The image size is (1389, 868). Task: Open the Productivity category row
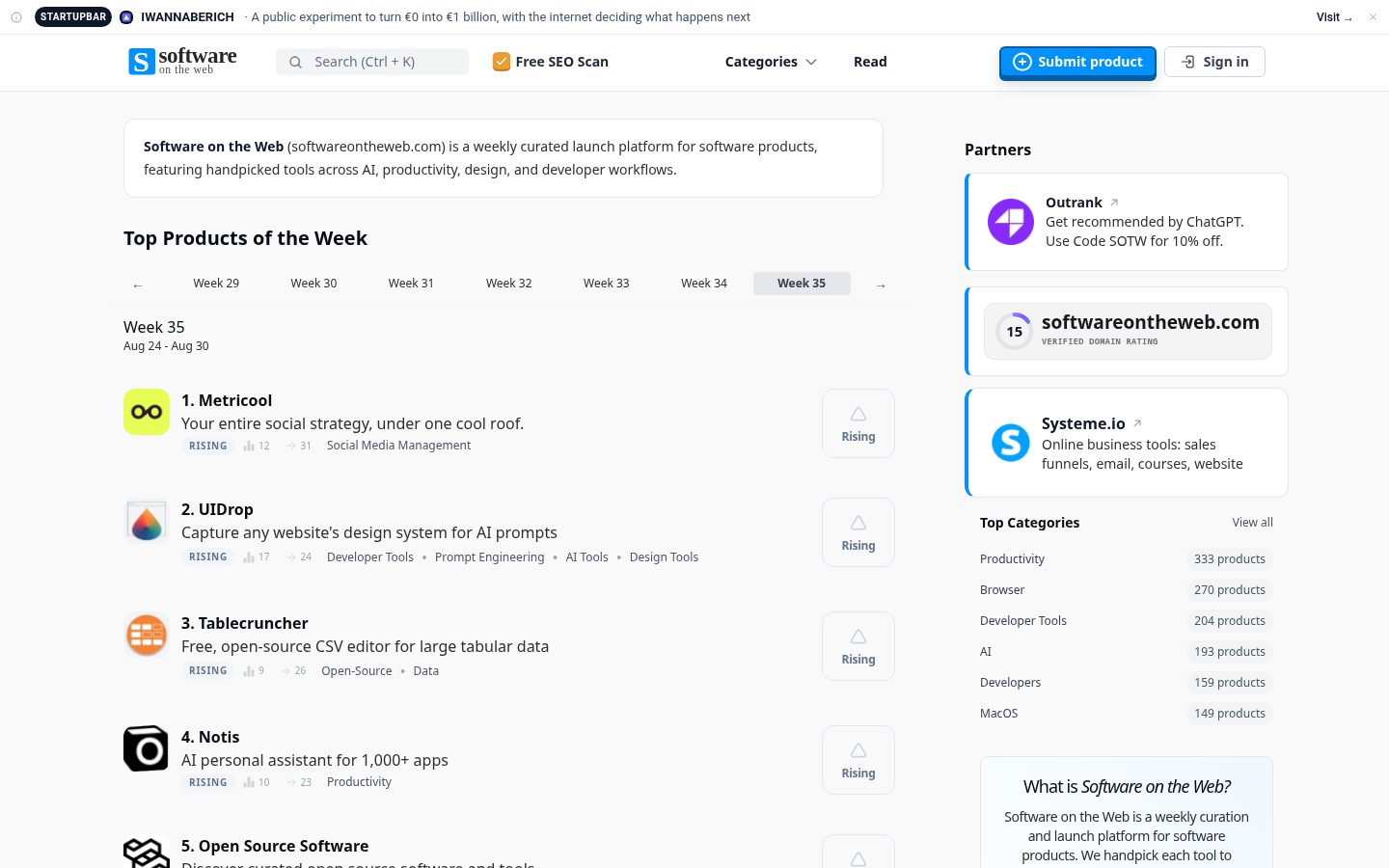tap(1127, 559)
